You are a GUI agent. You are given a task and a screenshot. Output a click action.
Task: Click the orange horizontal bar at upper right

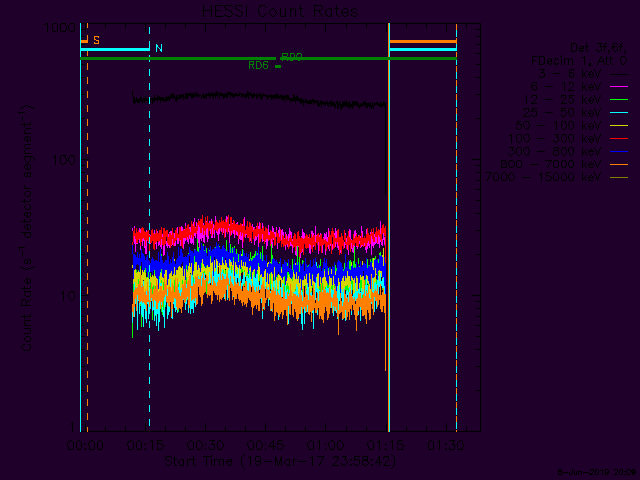[423, 41]
